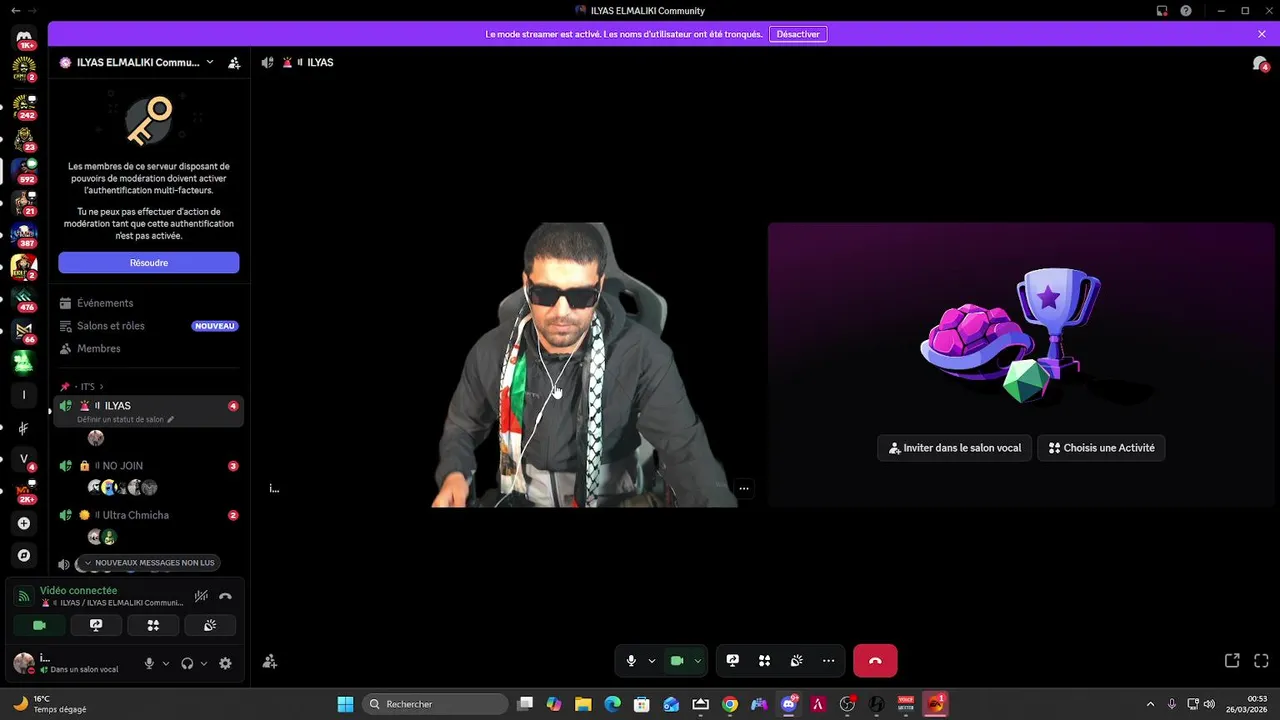This screenshot has height=720, width=1280.
Task: Jump to NOUVEAUX MESSAGES NON LUS
Action: tap(148, 563)
